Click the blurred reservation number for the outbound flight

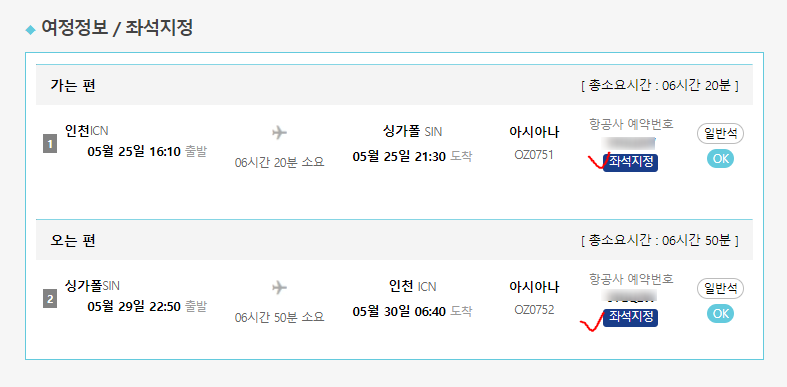630,144
